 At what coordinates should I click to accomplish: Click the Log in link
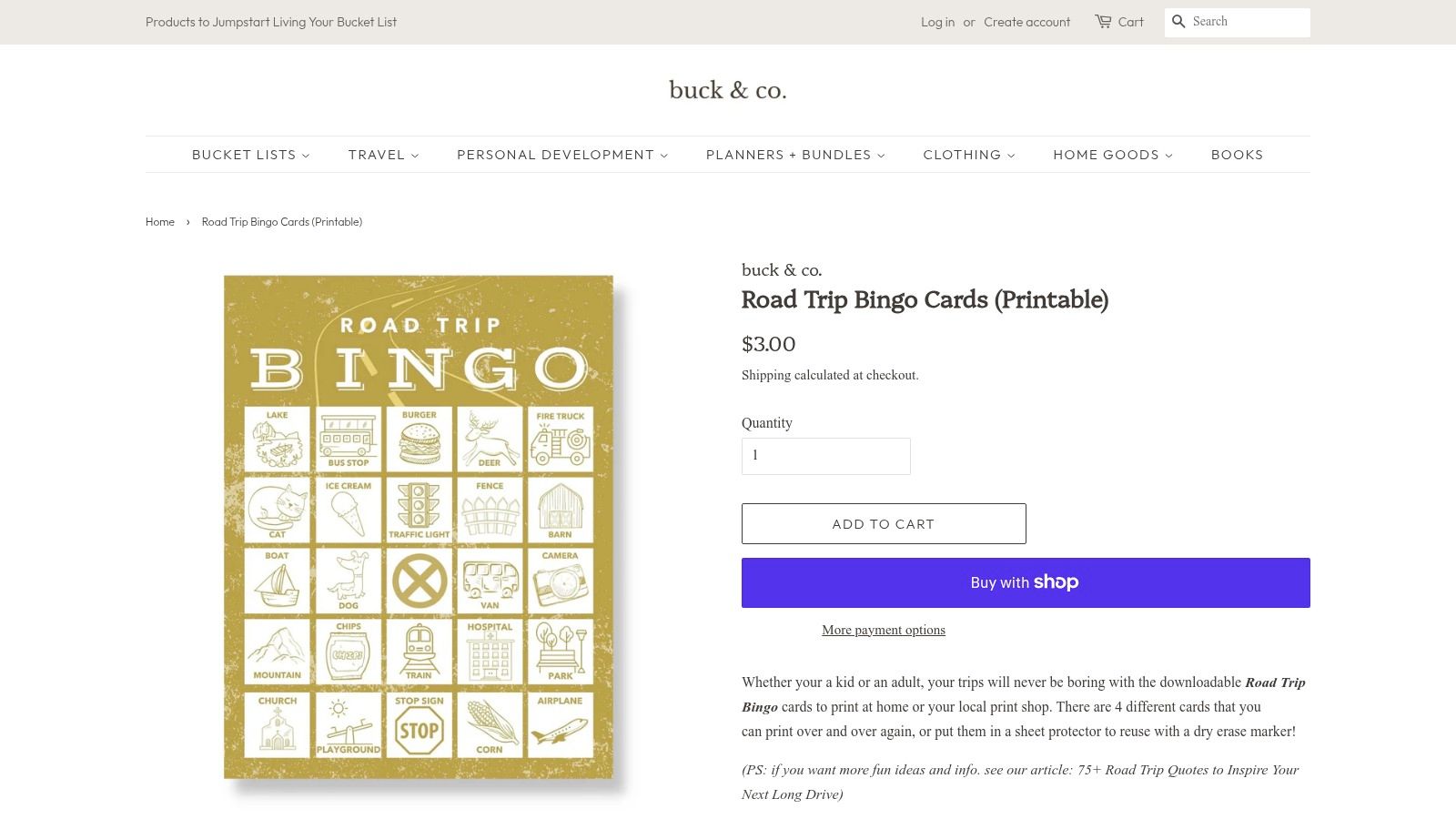click(937, 22)
